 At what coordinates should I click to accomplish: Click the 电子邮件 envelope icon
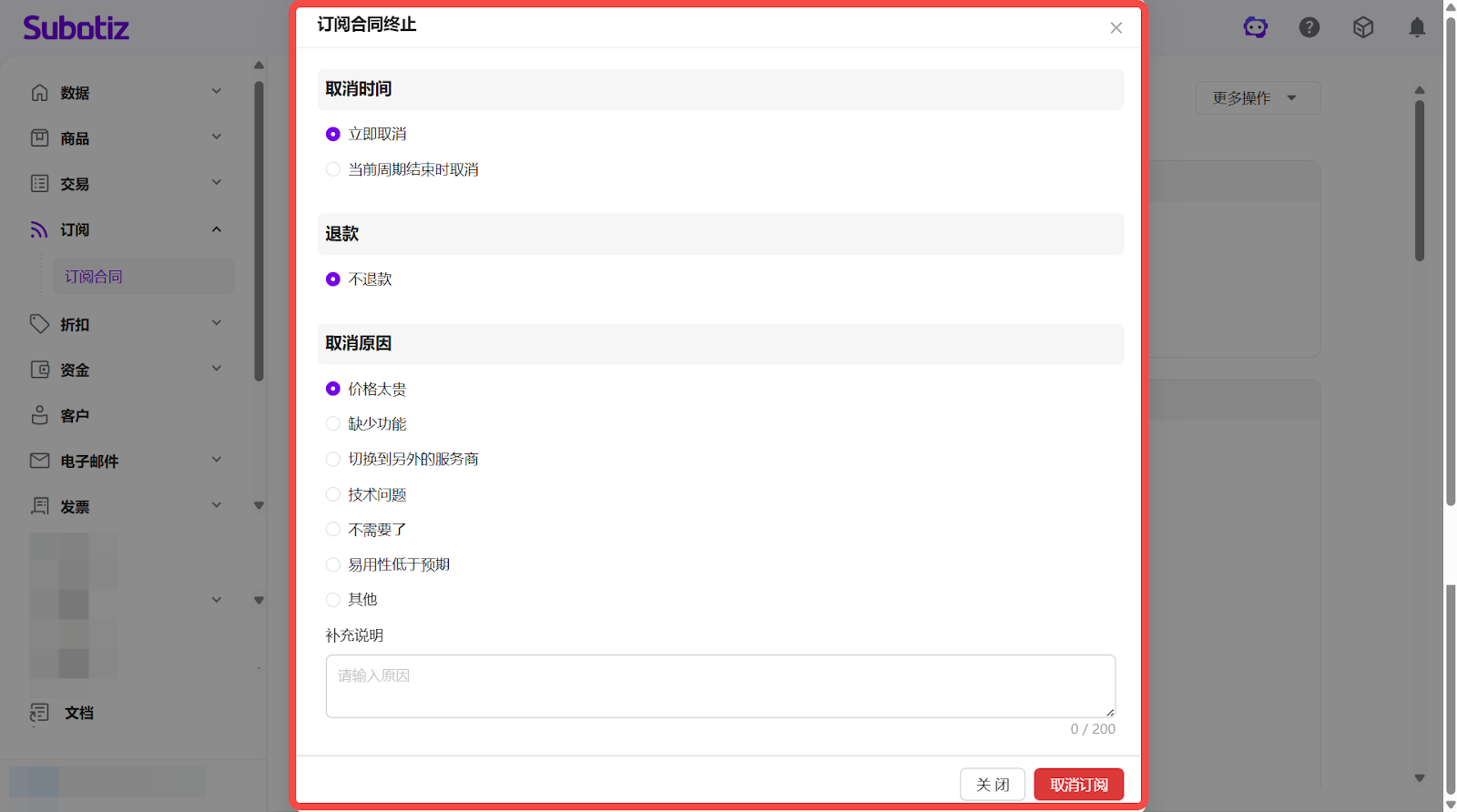[x=39, y=461]
